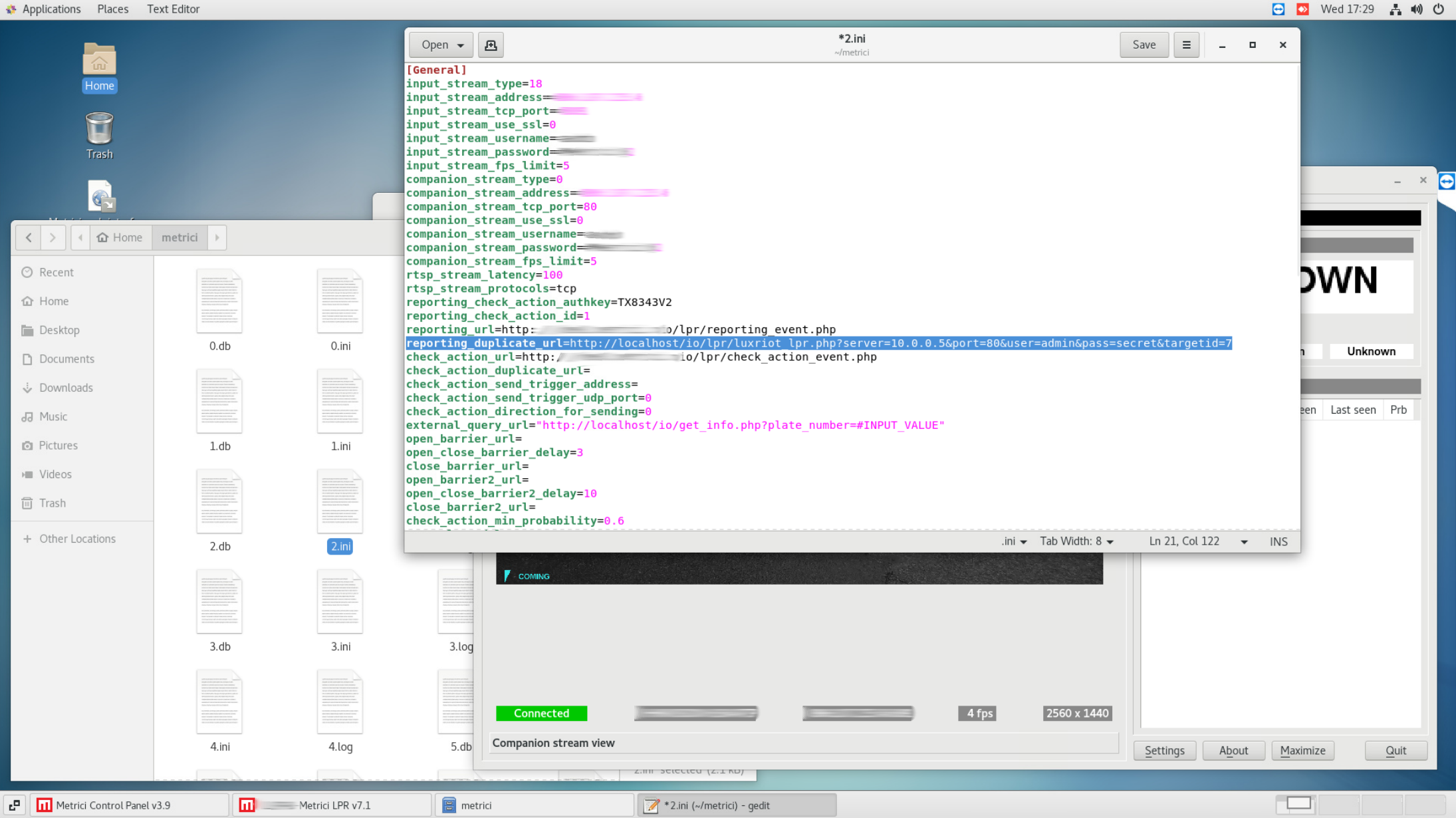Open Trash in file manager sidebar

point(52,503)
